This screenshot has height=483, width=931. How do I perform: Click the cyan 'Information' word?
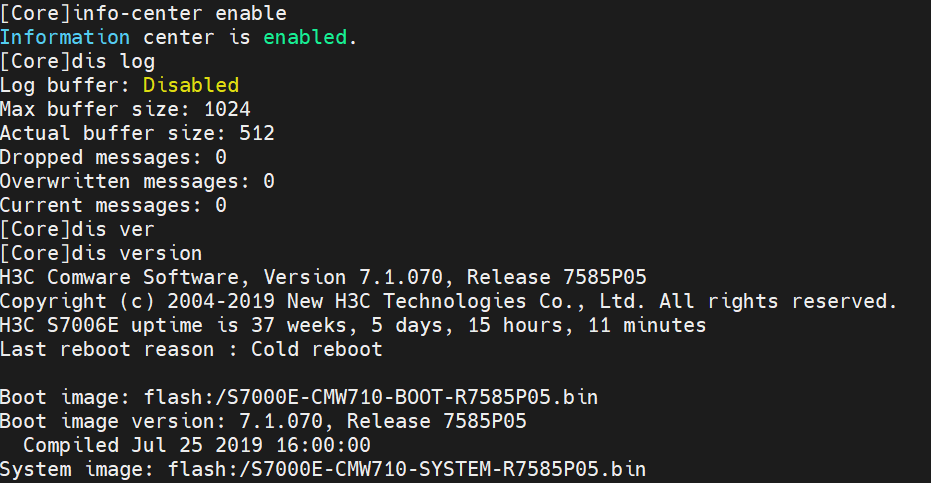click(x=65, y=37)
